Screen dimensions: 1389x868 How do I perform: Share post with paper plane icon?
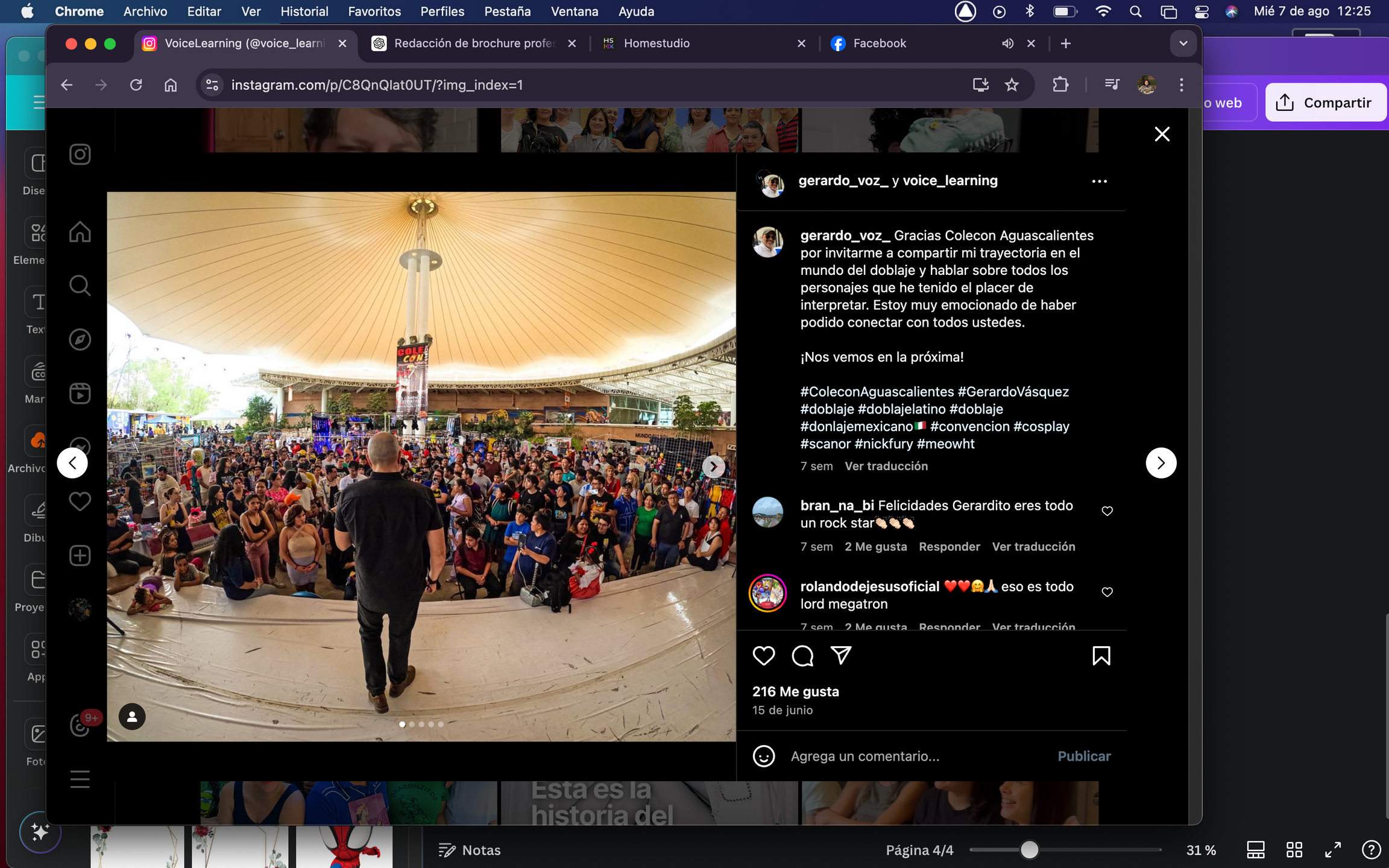coord(841,655)
